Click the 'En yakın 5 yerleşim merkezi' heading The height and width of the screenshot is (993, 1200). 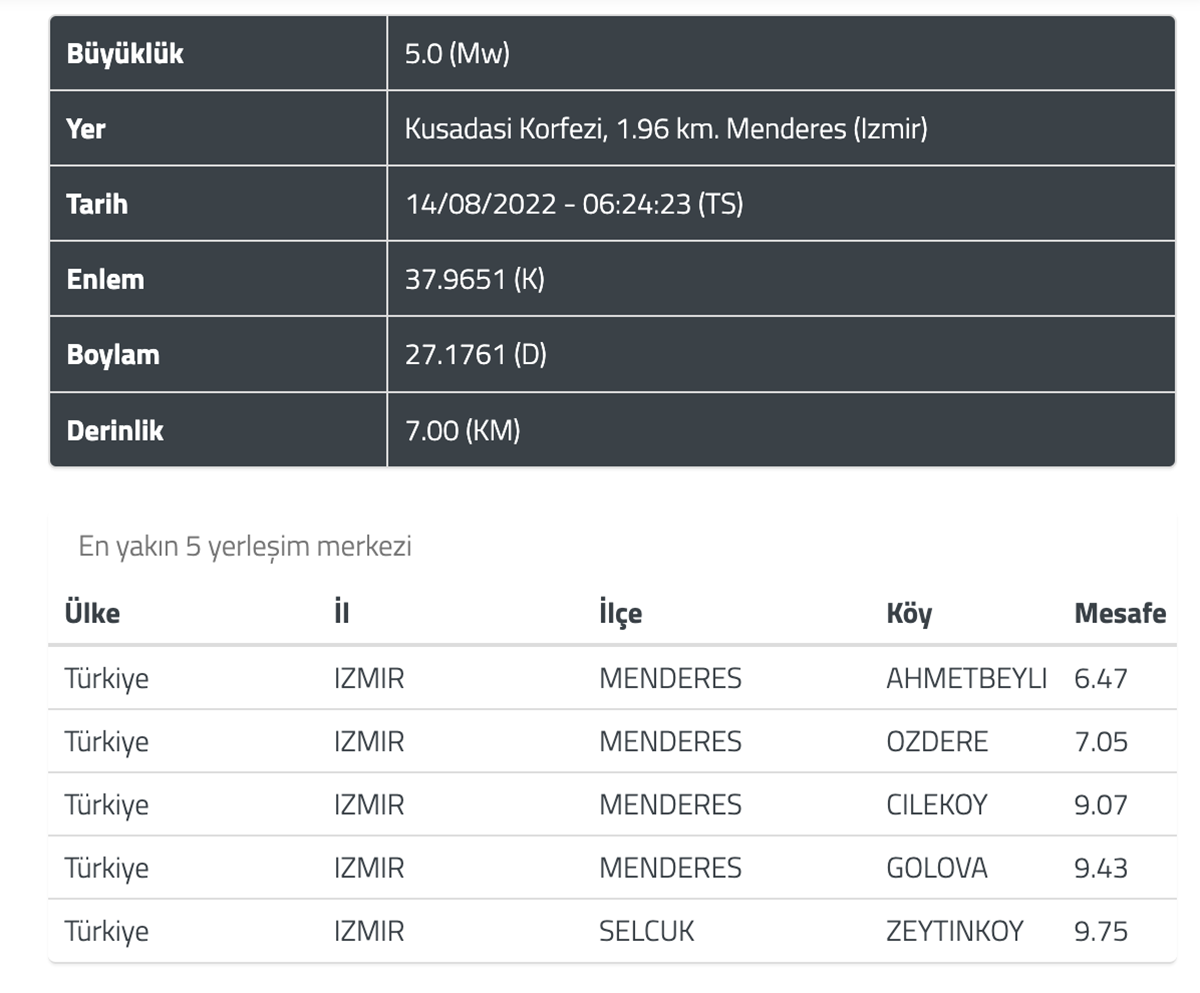[x=245, y=546]
